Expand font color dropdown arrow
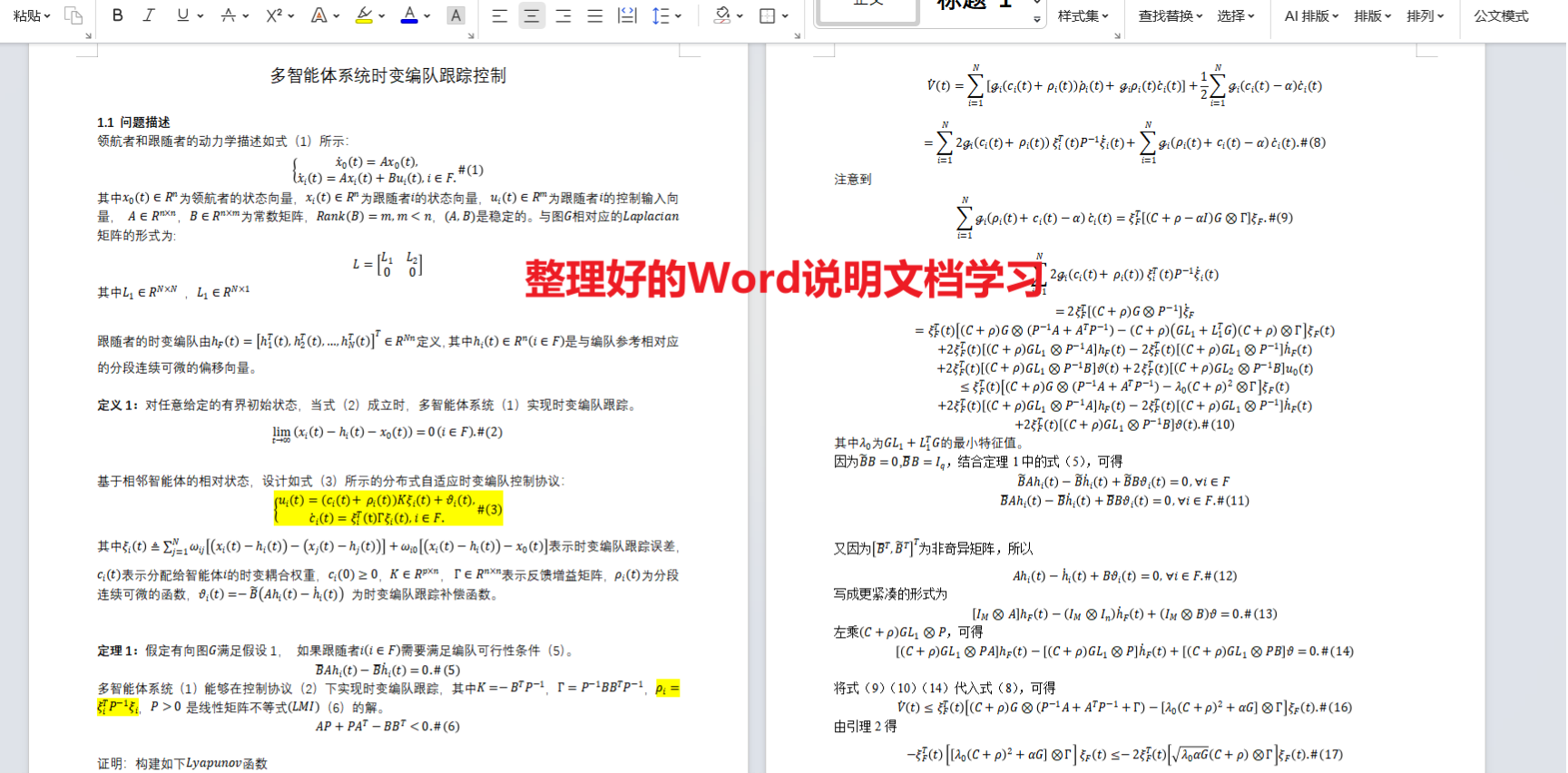Viewport: 1568px width, 773px height. point(426,16)
